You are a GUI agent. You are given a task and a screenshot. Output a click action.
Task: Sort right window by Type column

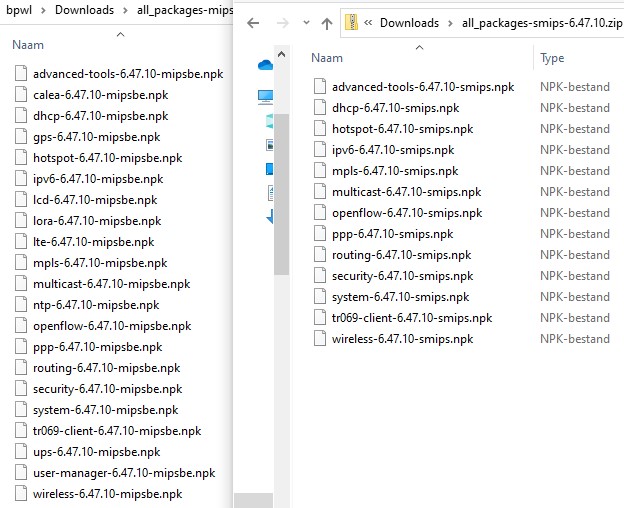tap(552, 58)
